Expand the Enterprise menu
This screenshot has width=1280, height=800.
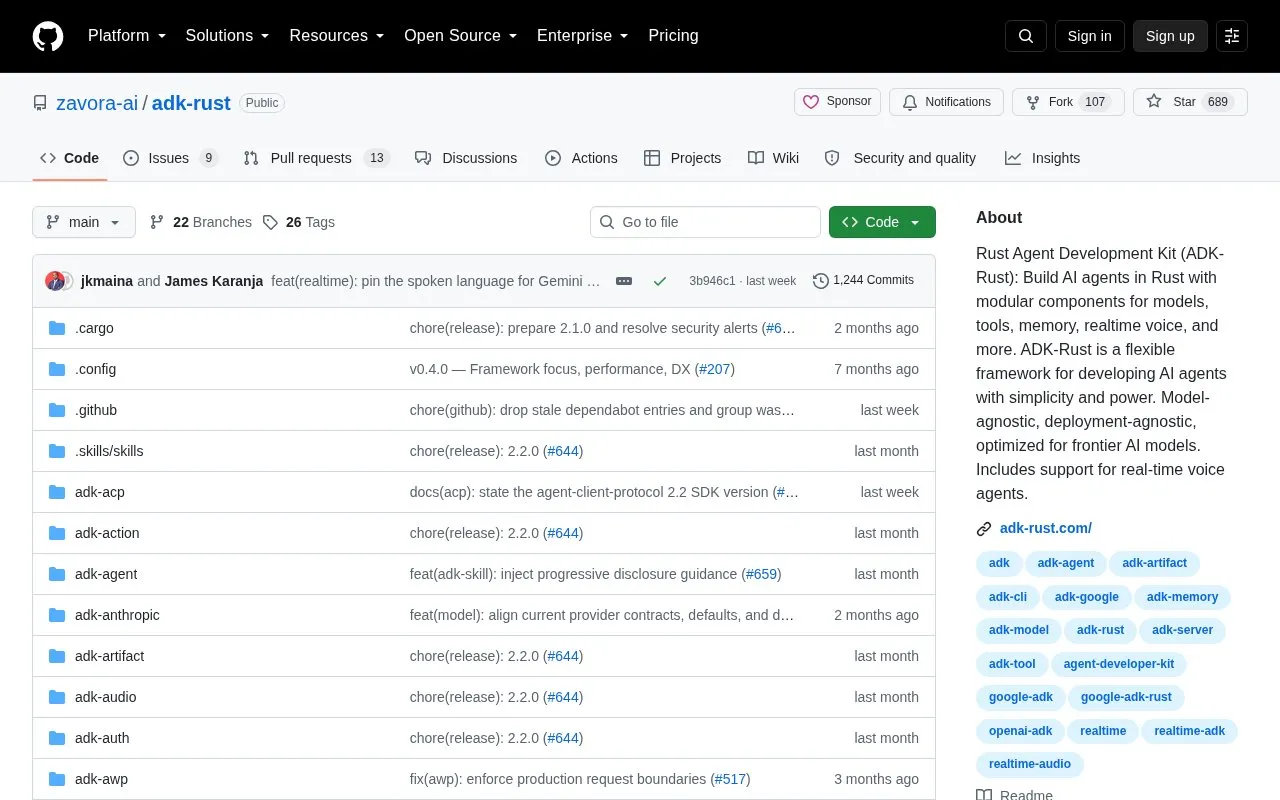click(583, 36)
